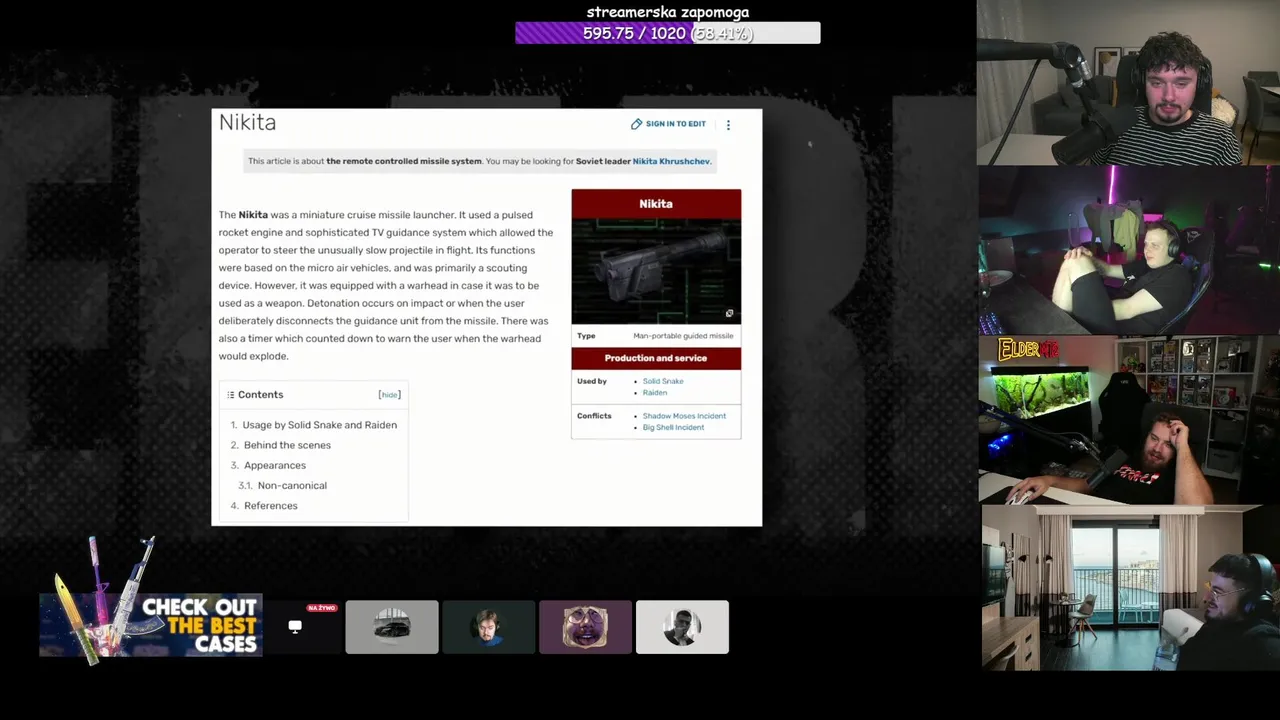Viewport: 1280px width, 720px height.
Task: Click the Nikita missile launcher image
Action: 656,270
